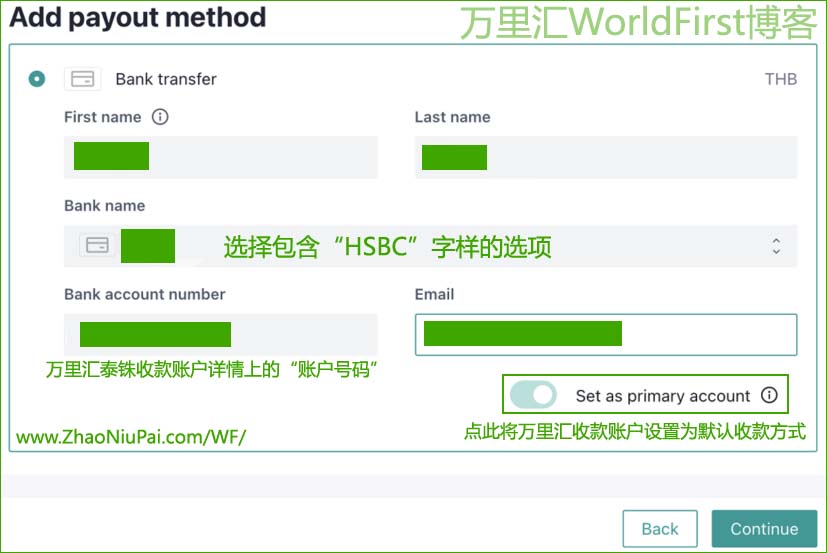Click the Bank name field label
The image size is (827, 553).
[104, 205]
